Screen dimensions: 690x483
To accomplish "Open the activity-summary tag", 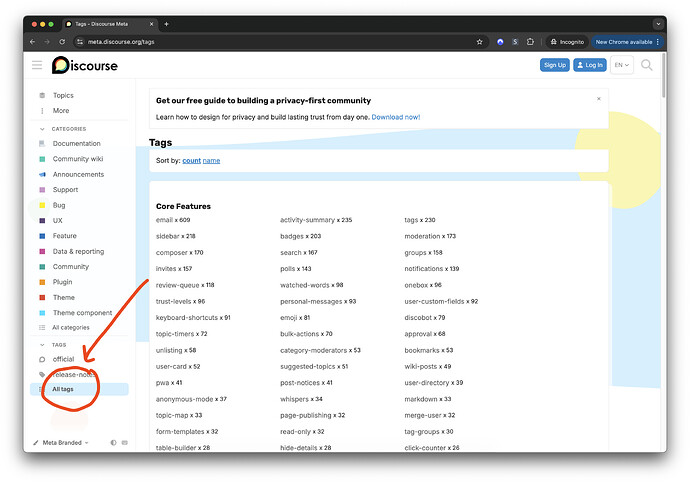I will point(307,220).
